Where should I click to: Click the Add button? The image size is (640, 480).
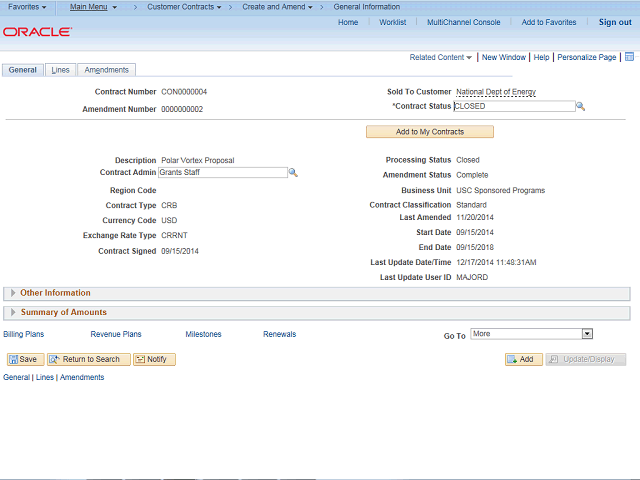524,359
